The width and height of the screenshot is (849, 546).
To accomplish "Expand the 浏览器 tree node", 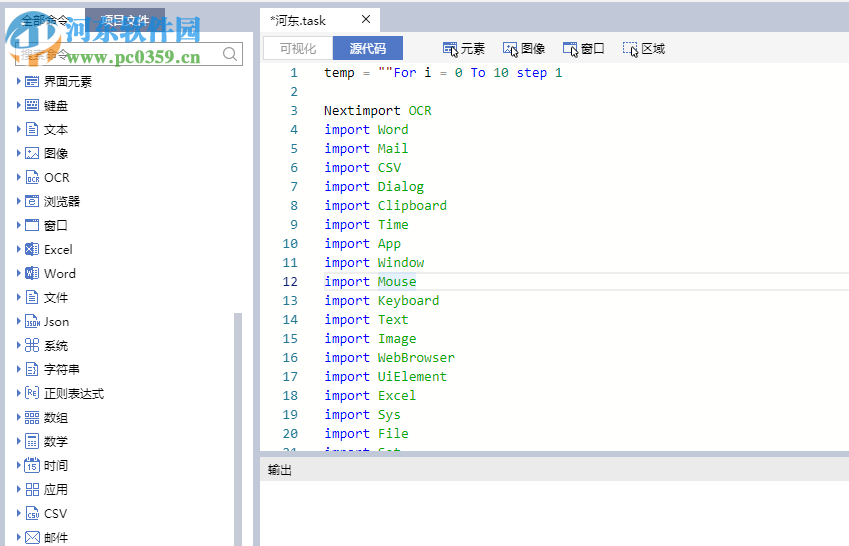I will tap(18, 202).
